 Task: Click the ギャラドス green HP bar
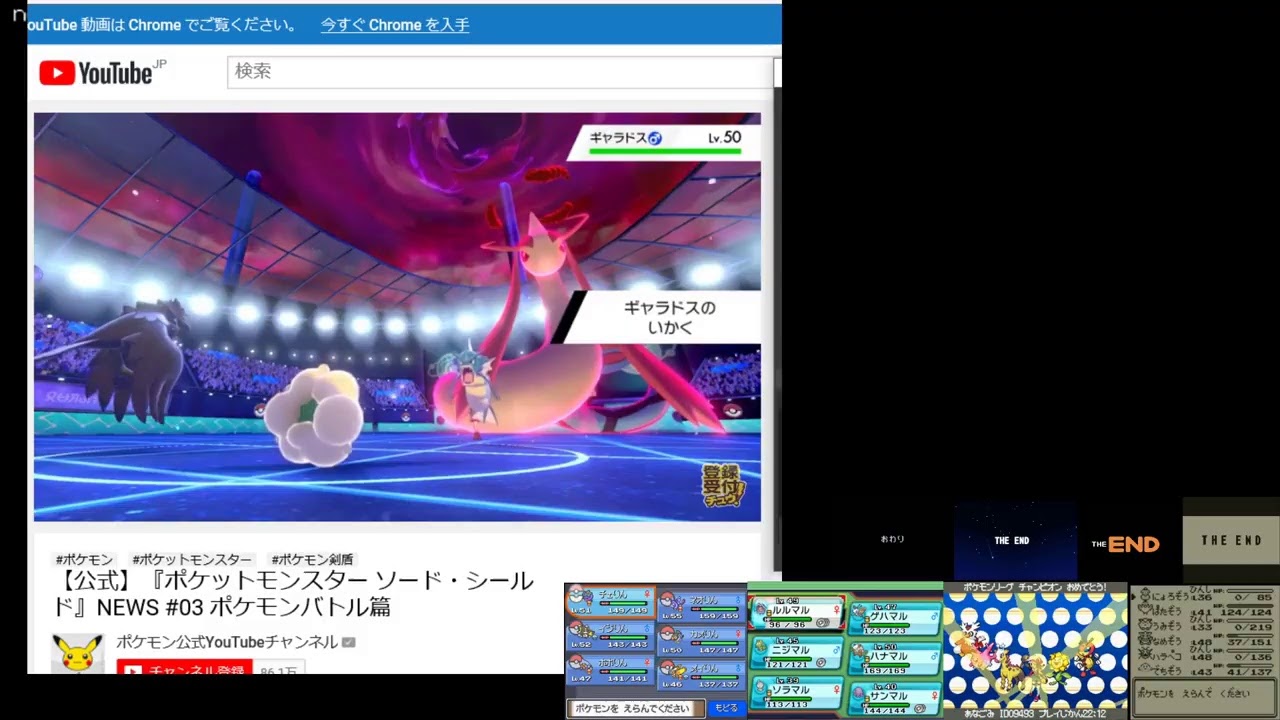[x=665, y=152]
